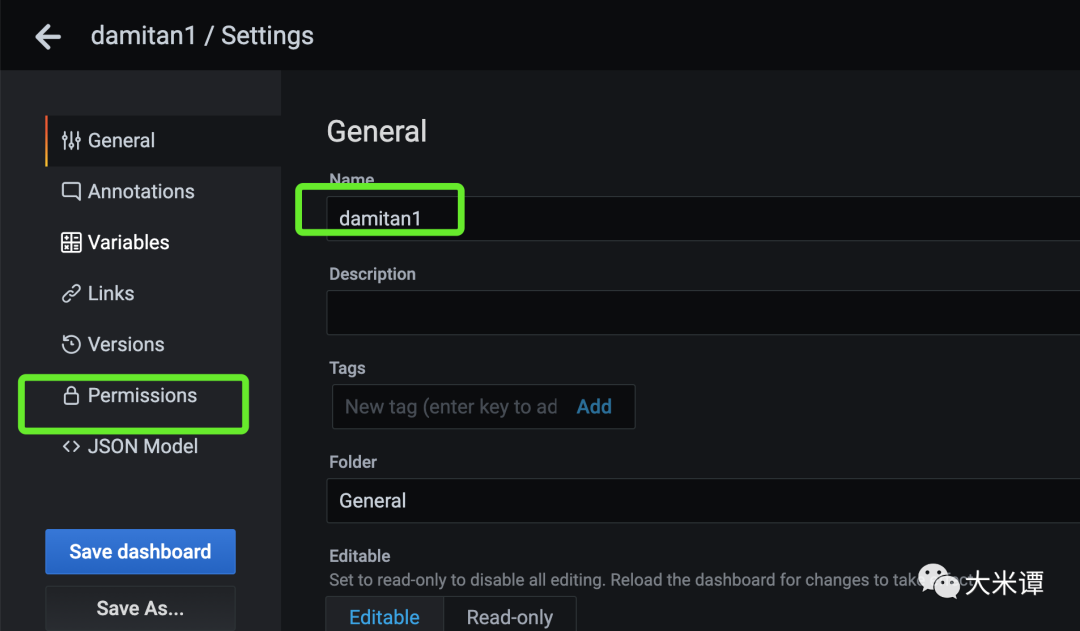Select the Editable option

point(384,617)
